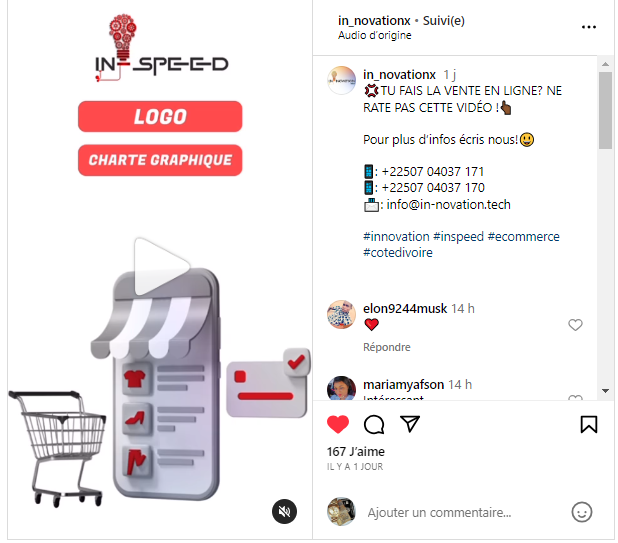This screenshot has width=618, height=543.
Task: Share post via paper plane icon
Action: pos(410,424)
